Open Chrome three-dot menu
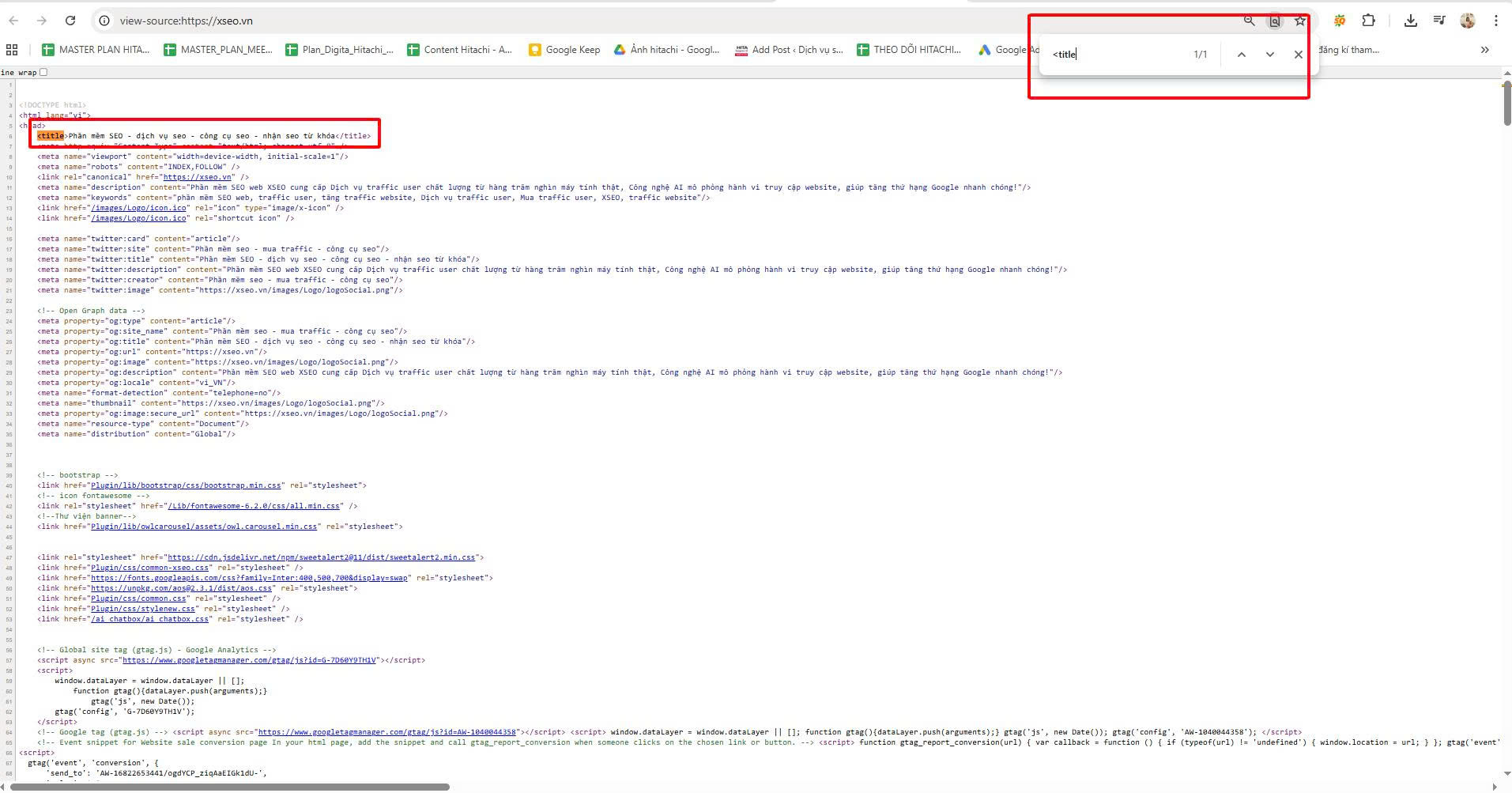1512x793 pixels. (x=1495, y=21)
